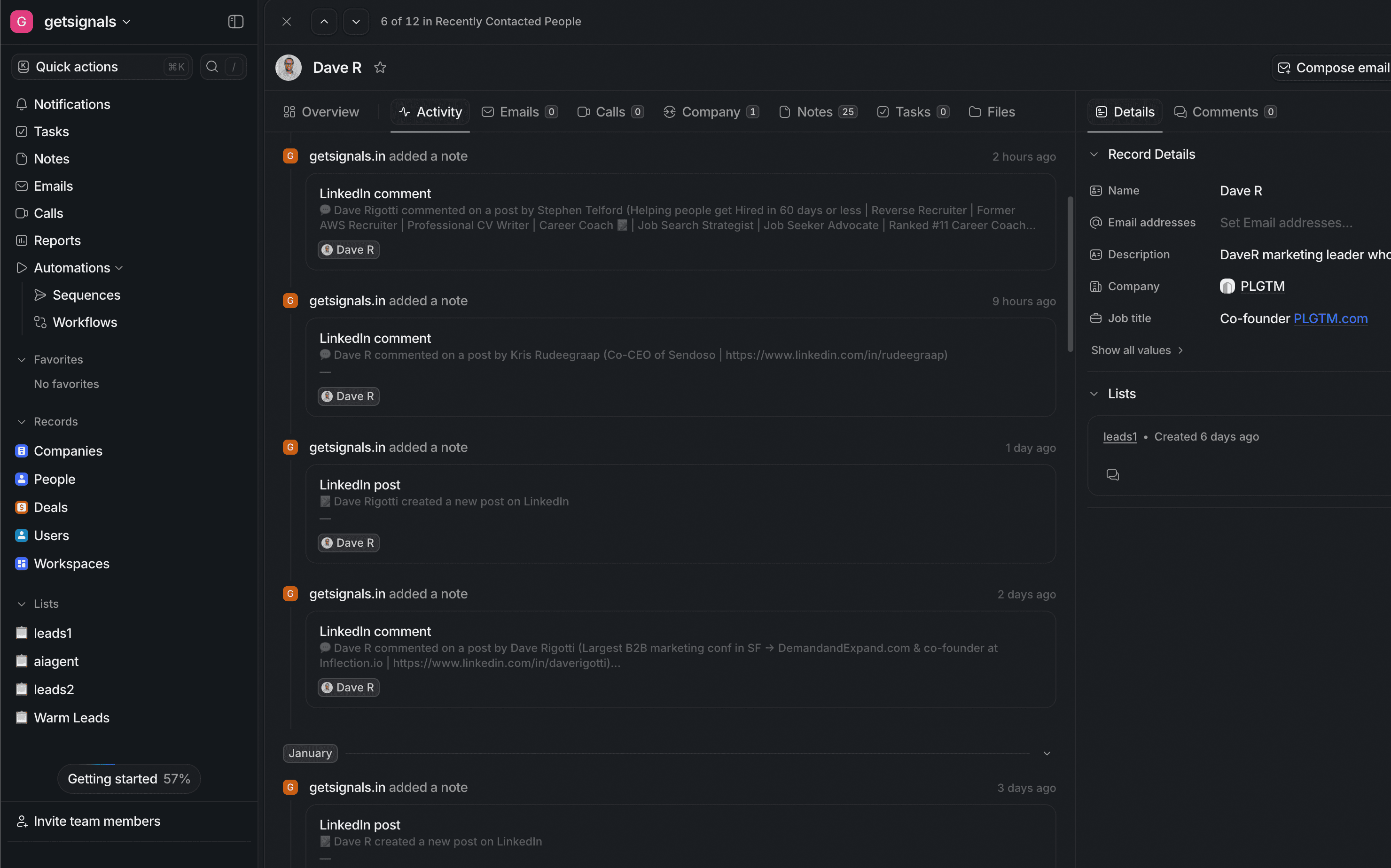
Task: Toggle the sidebar collapse icon
Action: click(x=235, y=22)
